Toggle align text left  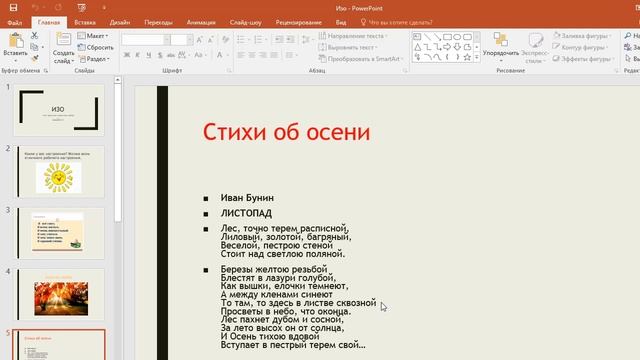pyautogui.click(x=241, y=55)
